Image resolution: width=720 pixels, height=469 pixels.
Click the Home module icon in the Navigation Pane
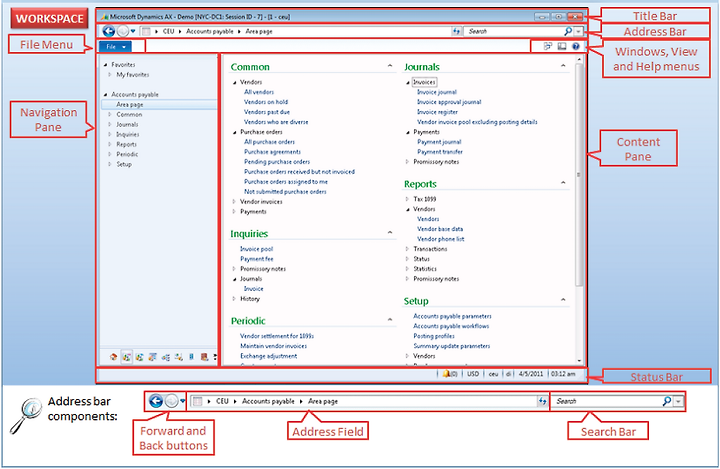pyautogui.click(x=113, y=357)
